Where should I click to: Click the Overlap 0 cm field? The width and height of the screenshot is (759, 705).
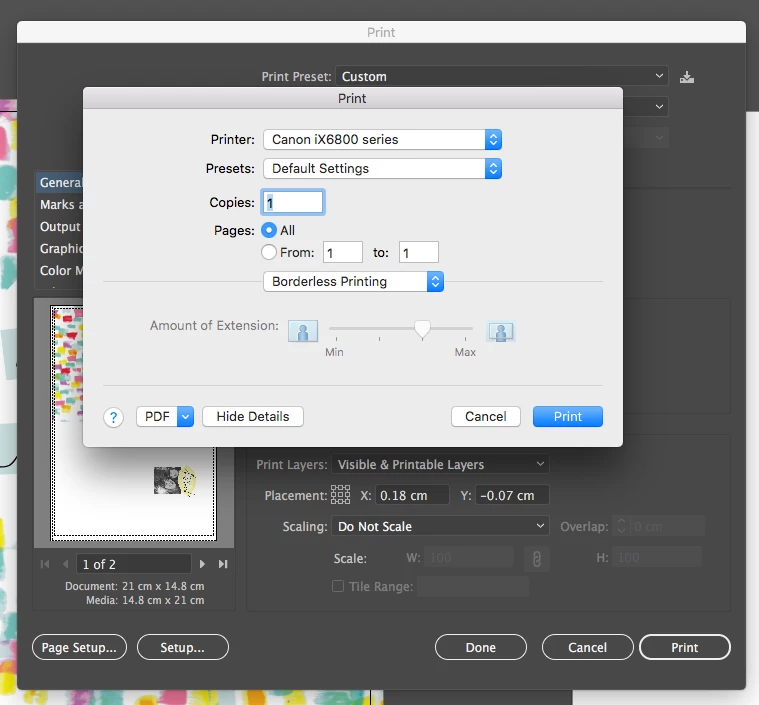coord(668,526)
